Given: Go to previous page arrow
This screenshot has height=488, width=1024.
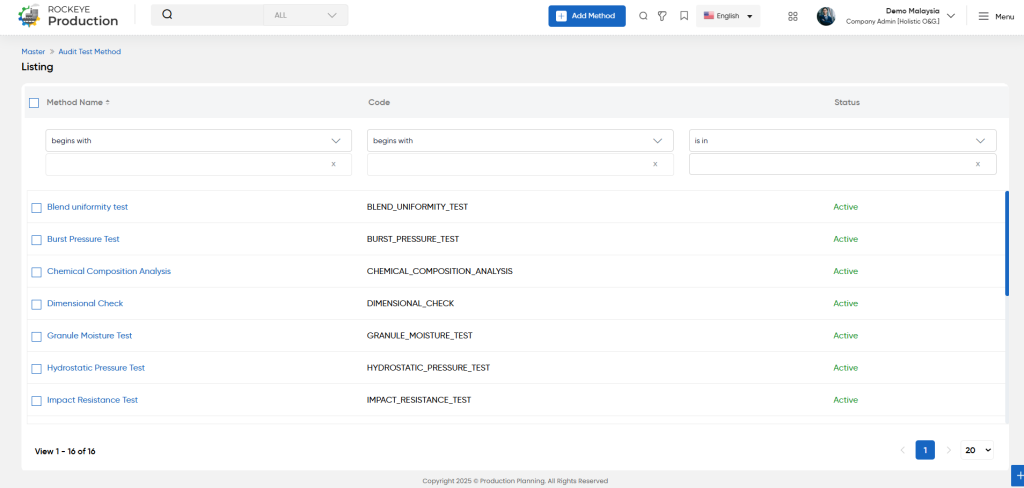Looking at the screenshot, I should (903, 450).
